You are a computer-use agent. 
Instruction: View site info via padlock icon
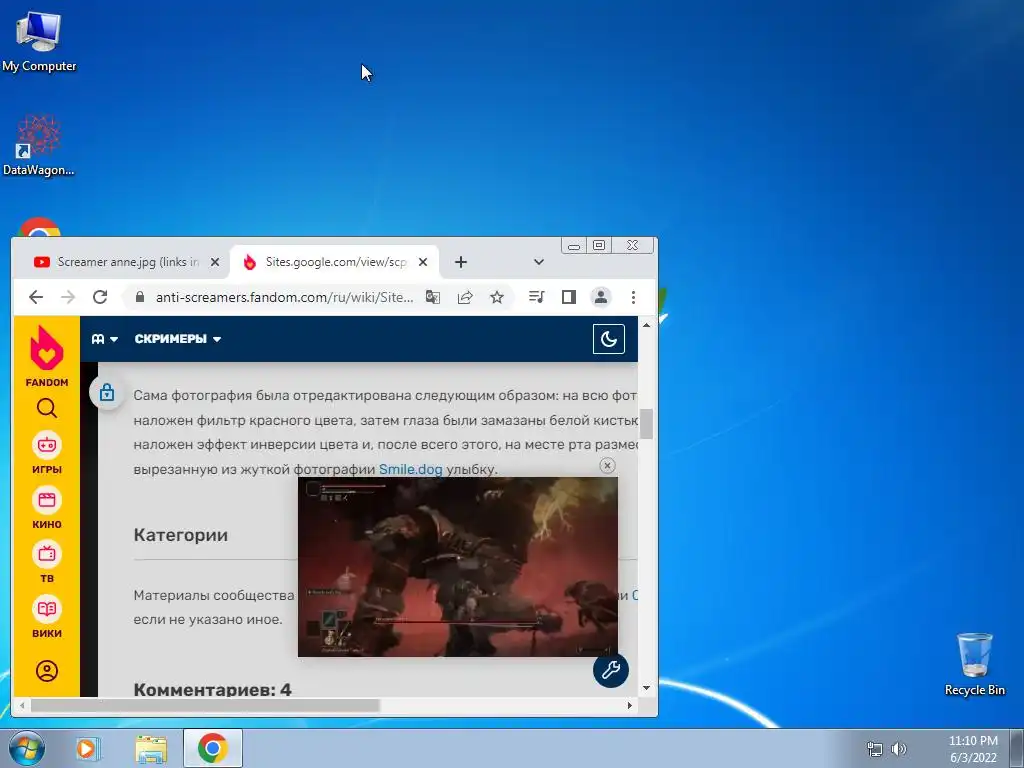pos(139,297)
